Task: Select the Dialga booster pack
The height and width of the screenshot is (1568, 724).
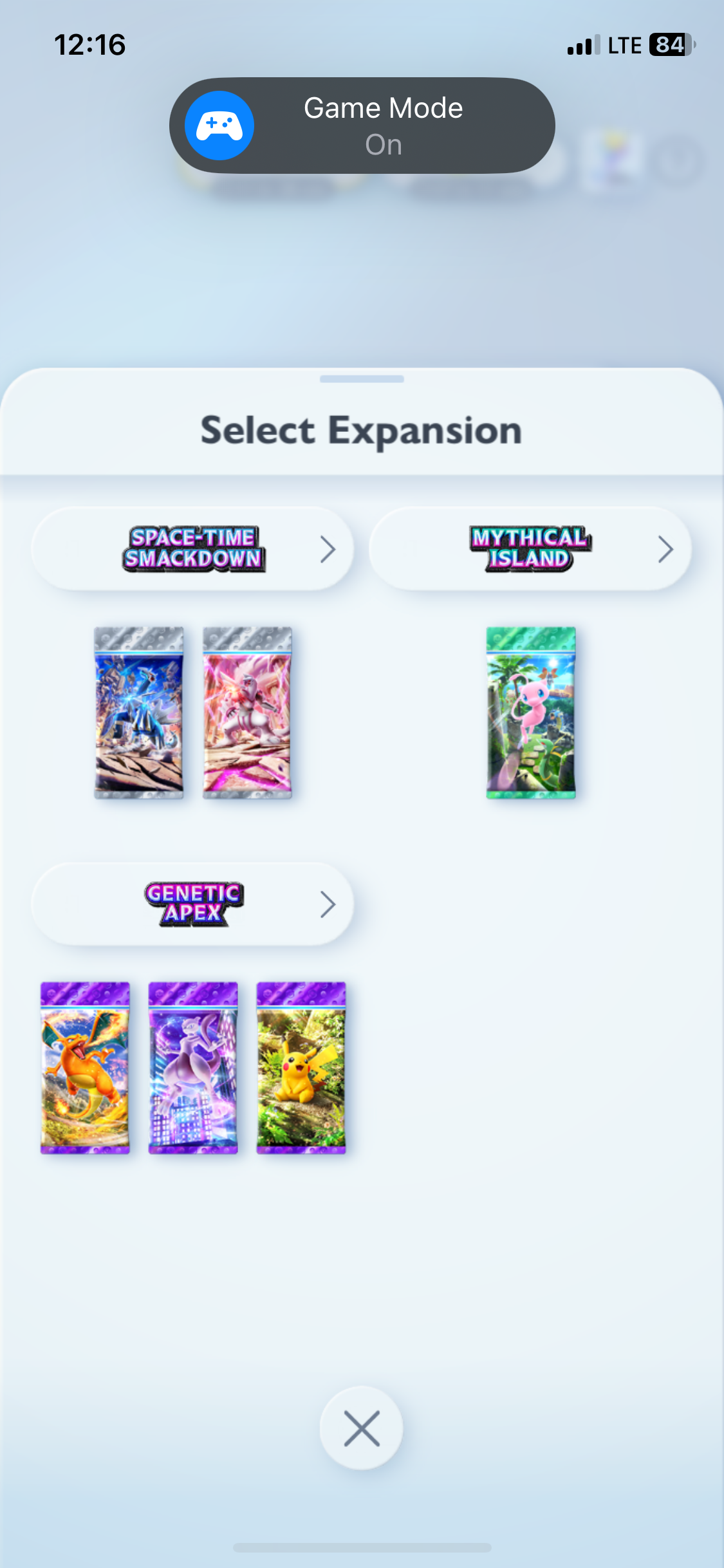Action: (x=139, y=713)
